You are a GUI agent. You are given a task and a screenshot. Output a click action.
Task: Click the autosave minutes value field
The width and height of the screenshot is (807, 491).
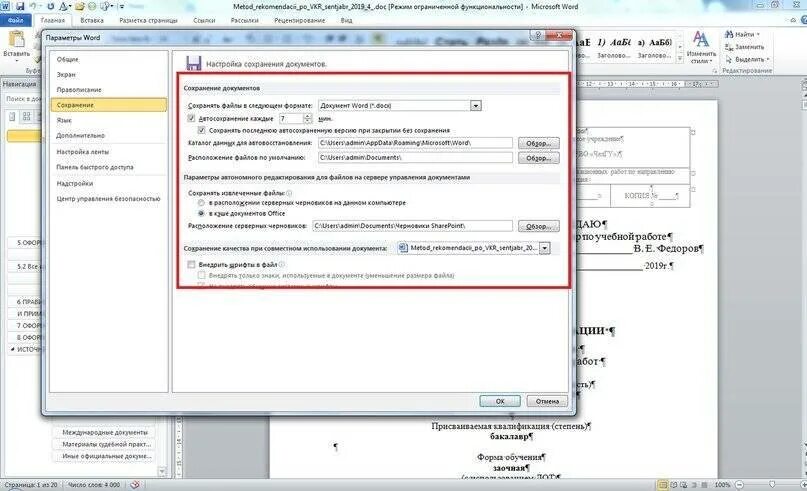coord(291,119)
